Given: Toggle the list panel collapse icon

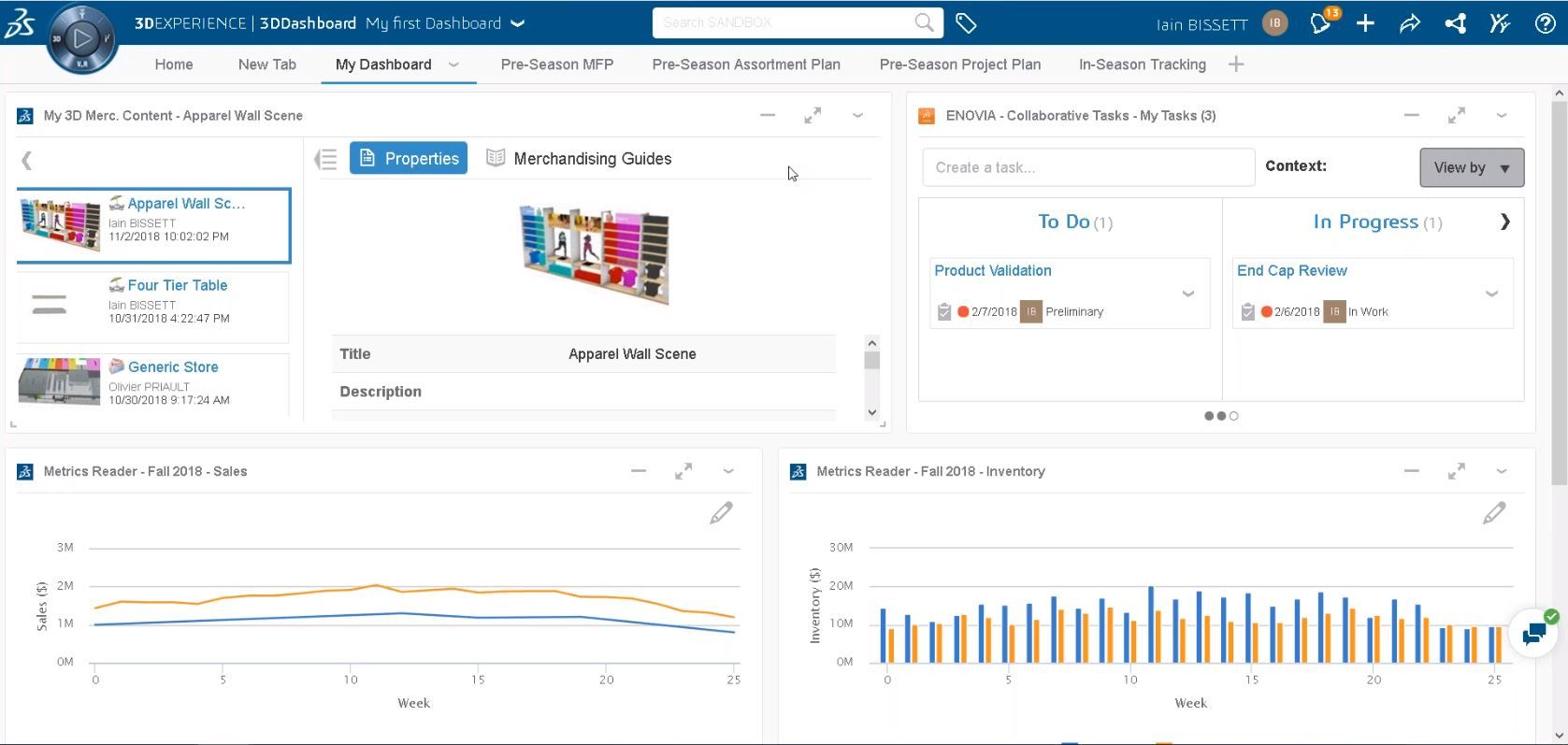Looking at the screenshot, I should pos(325,160).
